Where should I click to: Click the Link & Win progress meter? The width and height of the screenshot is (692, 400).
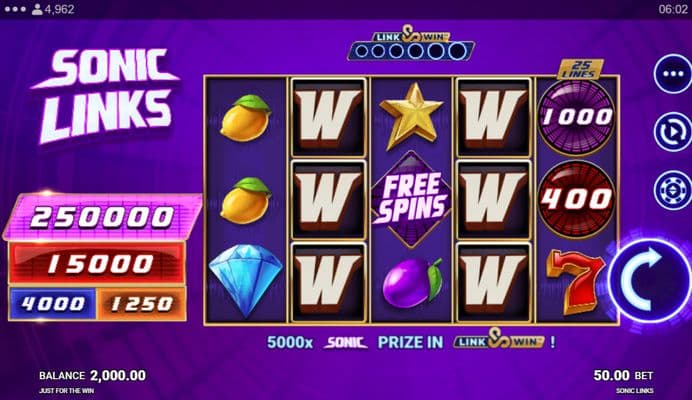click(x=411, y=44)
